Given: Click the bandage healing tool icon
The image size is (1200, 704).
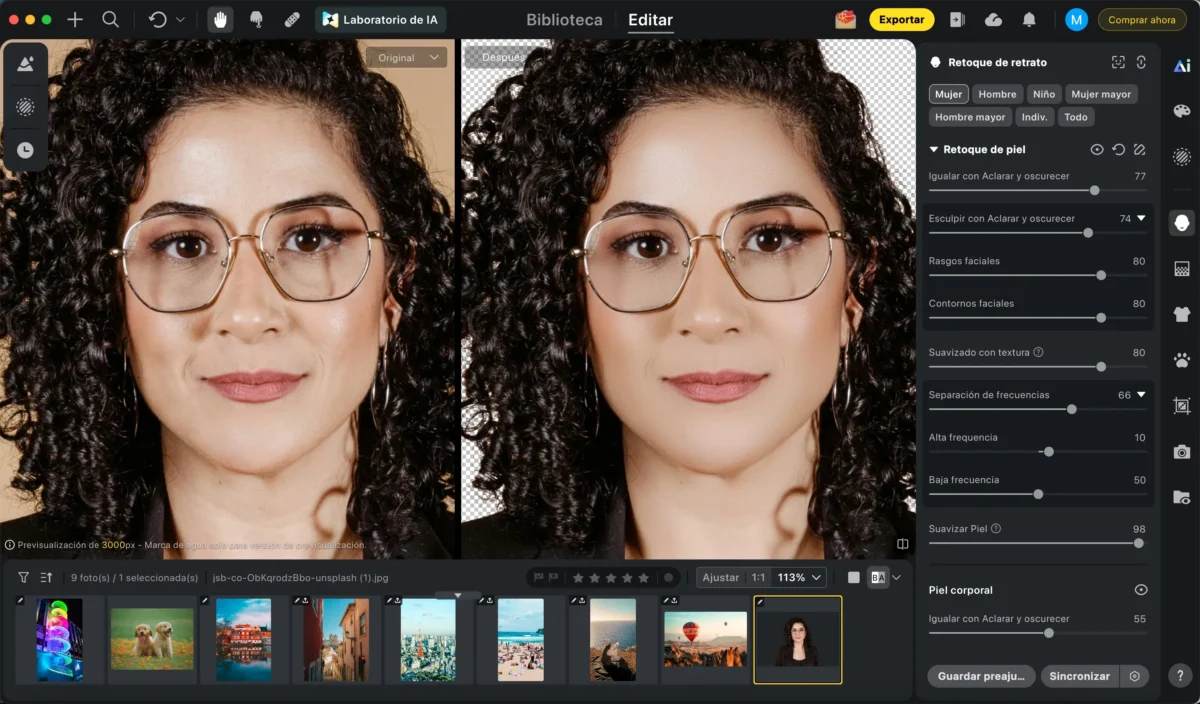Looking at the screenshot, I should click(x=292, y=20).
